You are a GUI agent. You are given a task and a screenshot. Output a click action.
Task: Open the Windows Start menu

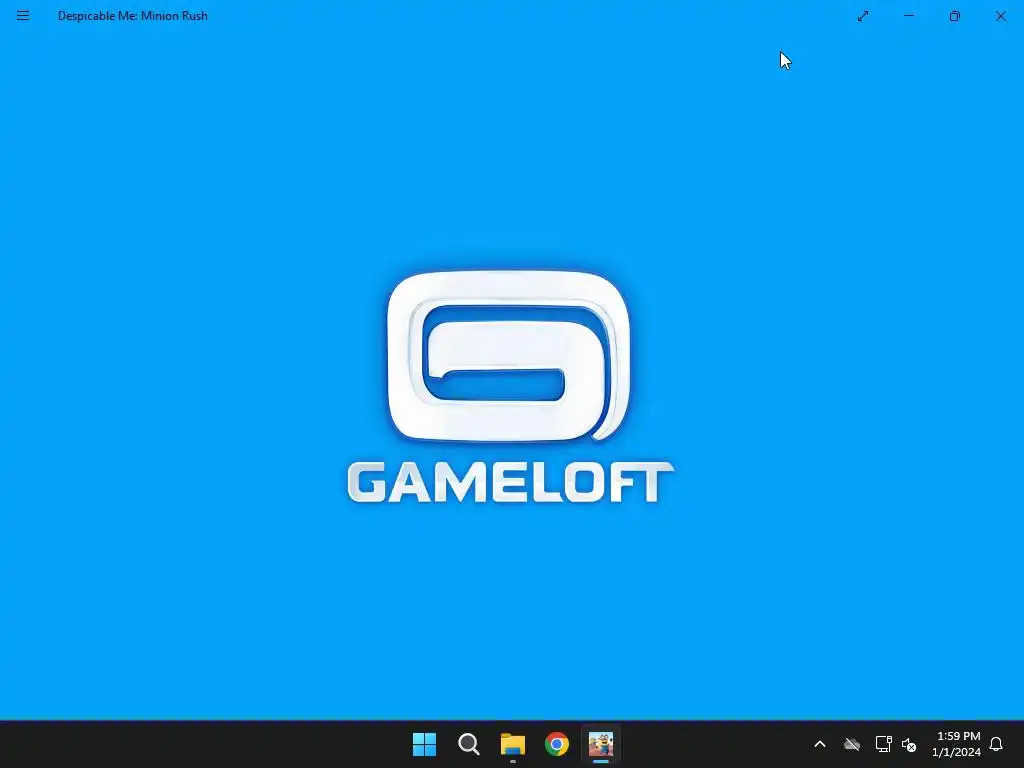tap(424, 744)
